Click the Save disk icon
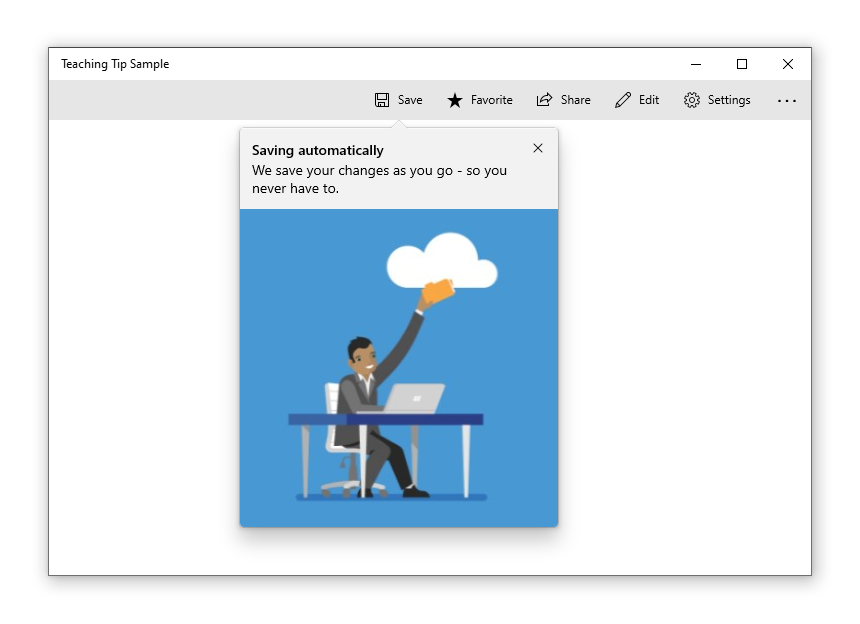The image size is (860, 624). (382, 100)
